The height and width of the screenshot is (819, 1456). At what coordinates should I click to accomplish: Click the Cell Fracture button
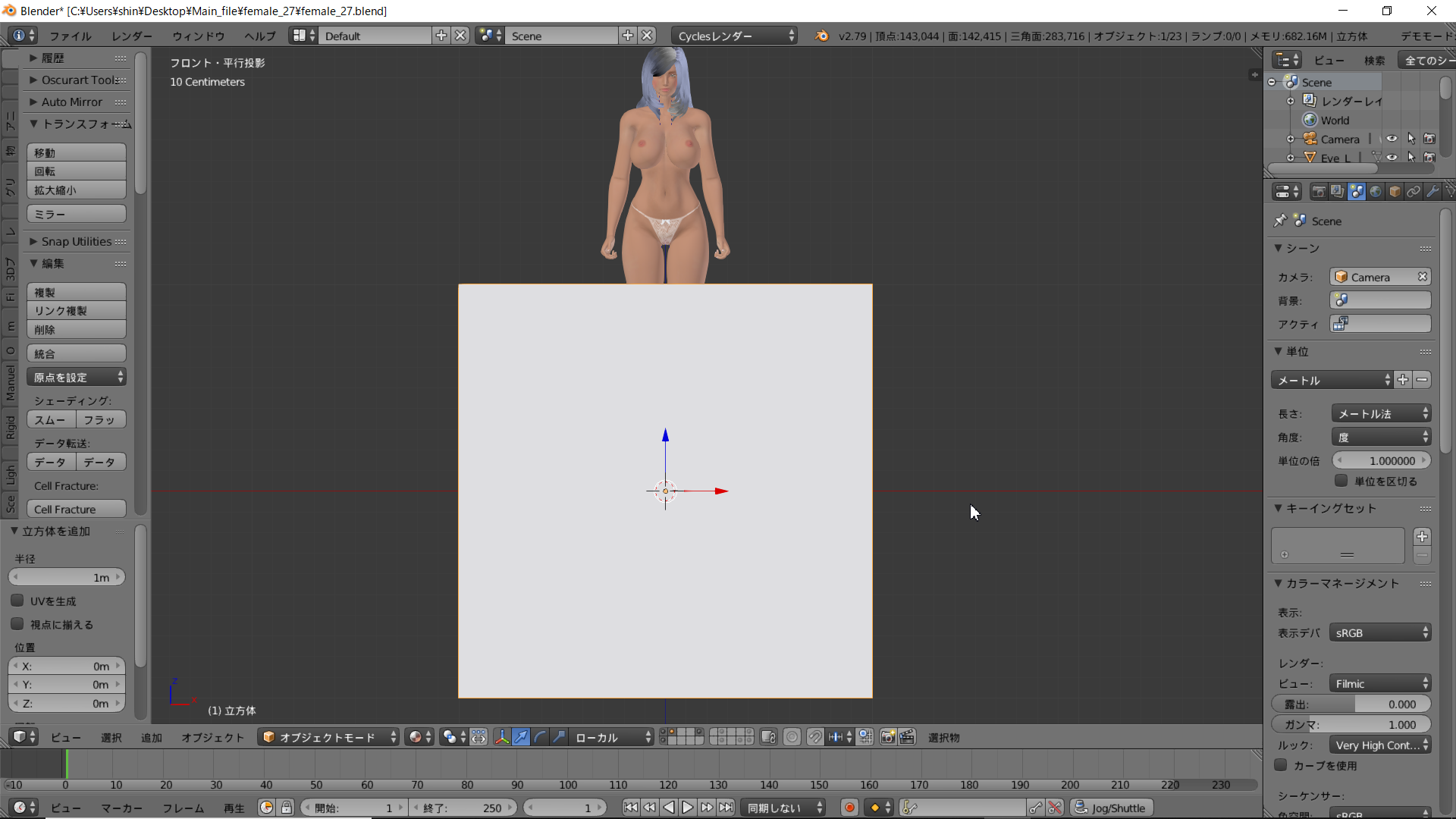[76, 510]
